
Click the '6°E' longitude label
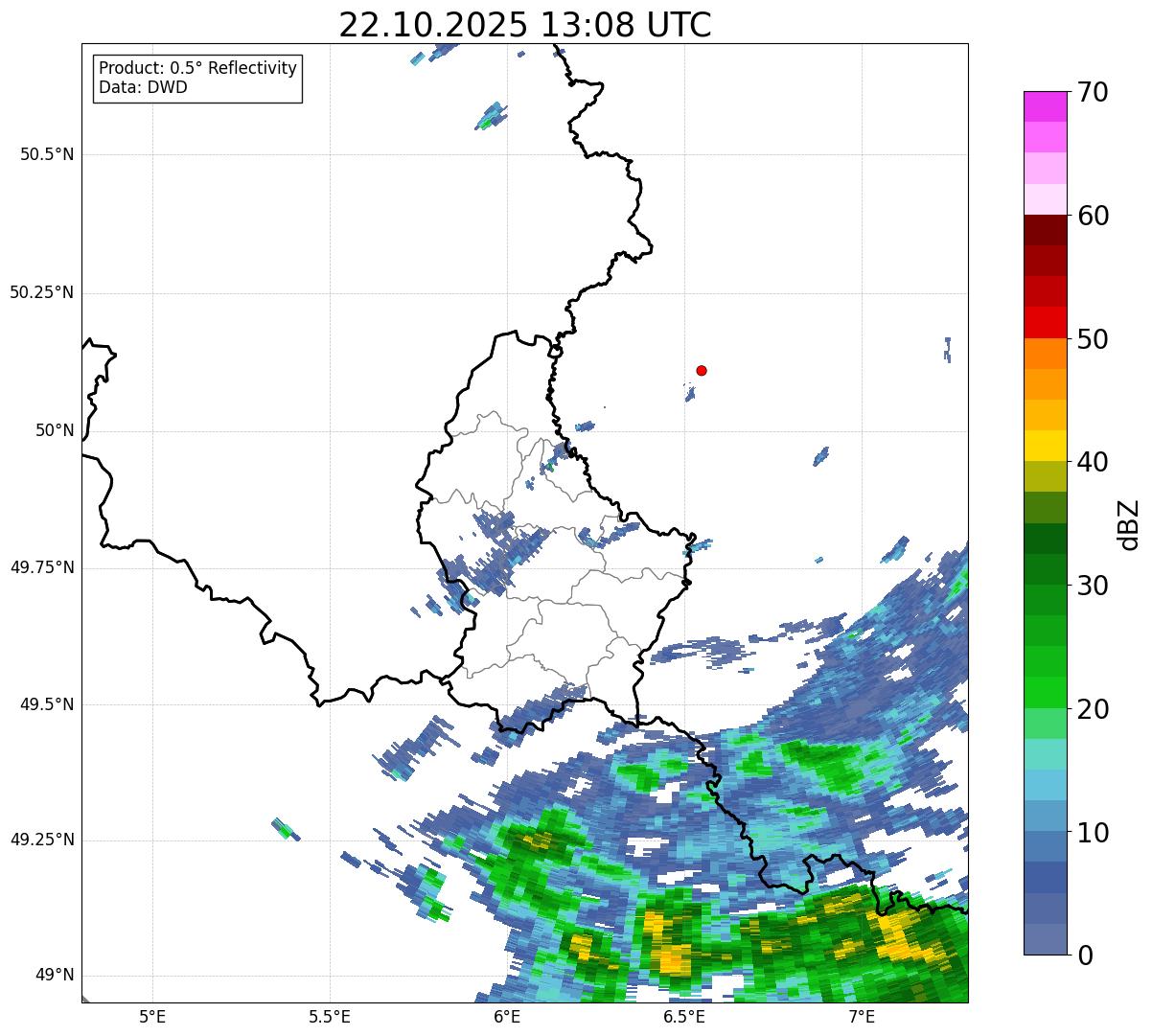[x=507, y=1016]
